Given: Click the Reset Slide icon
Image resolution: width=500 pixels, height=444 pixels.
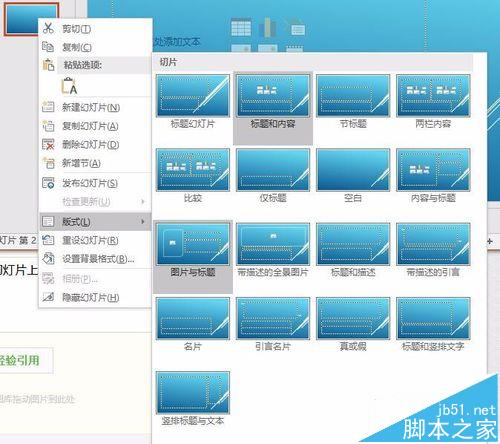Looking at the screenshot, I should pyautogui.click(x=48, y=240).
